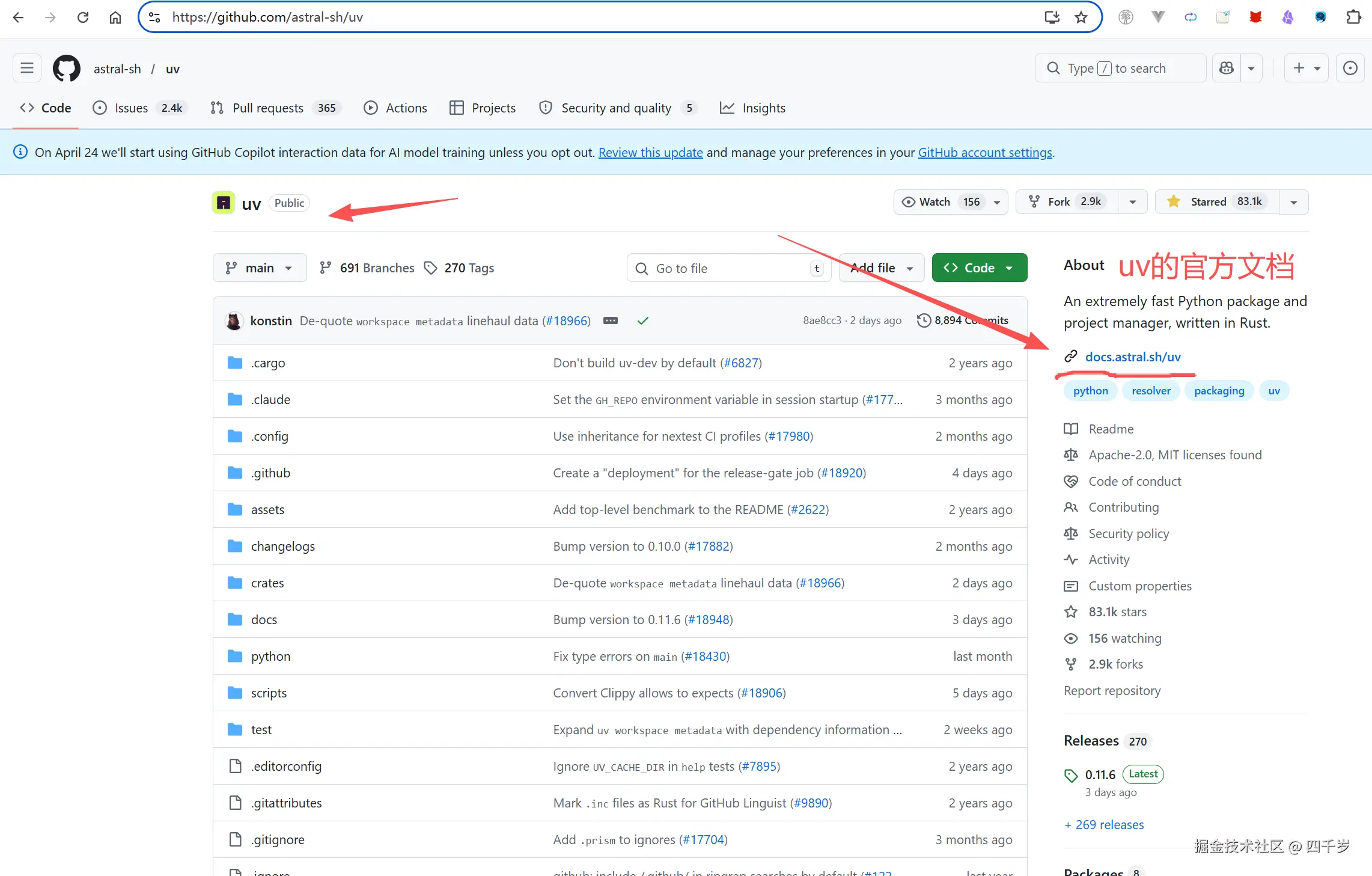Open the hamburger navigation menu
The width and height of the screenshot is (1372, 876).
point(27,69)
